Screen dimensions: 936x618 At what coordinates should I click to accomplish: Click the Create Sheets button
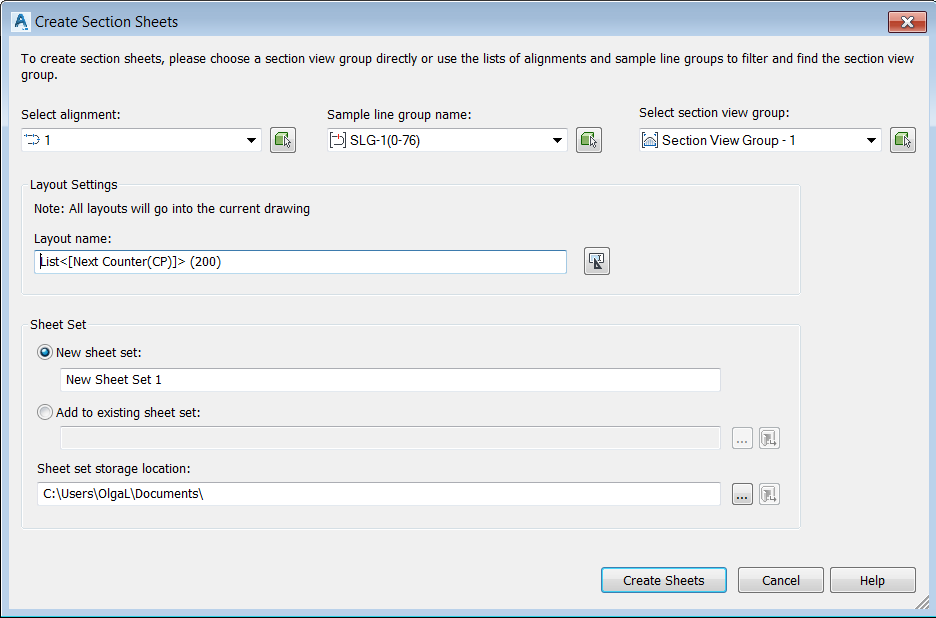(664, 580)
